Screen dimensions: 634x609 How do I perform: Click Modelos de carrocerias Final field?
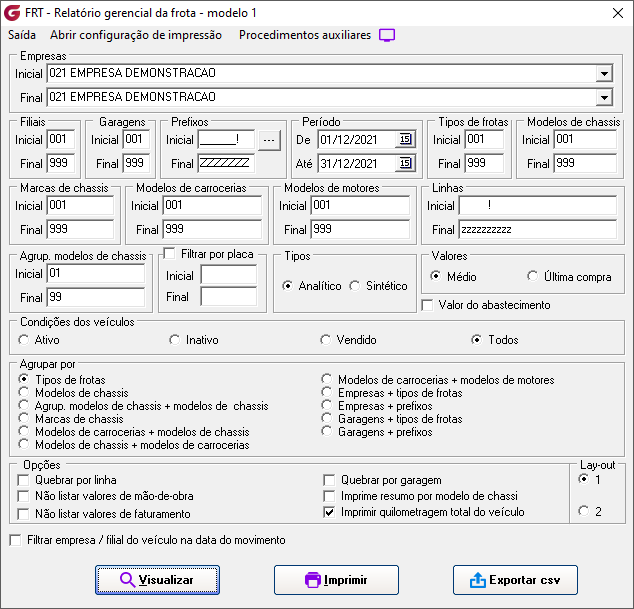tap(212, 229)
